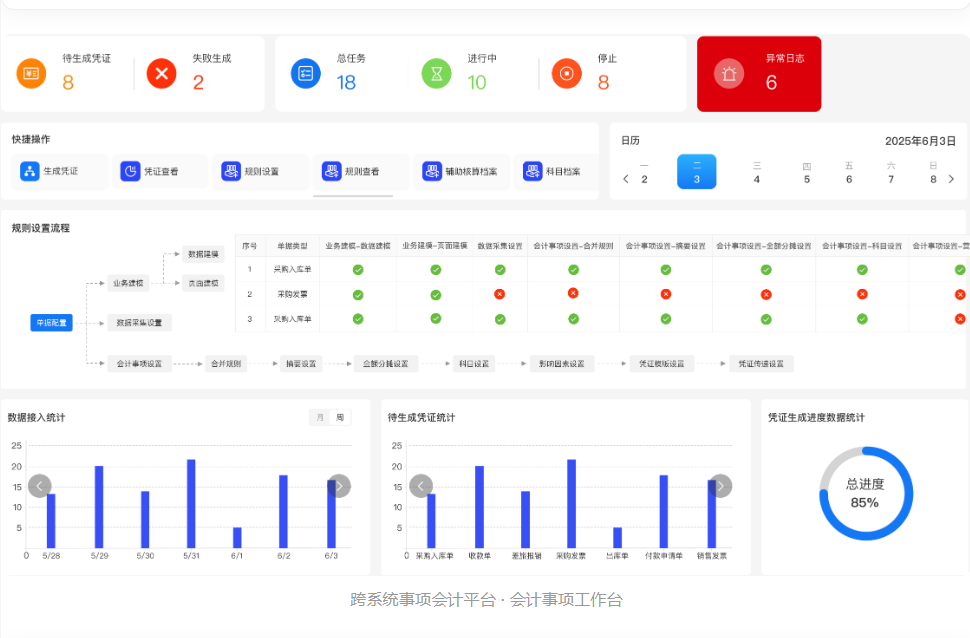This screenshot has width=970, height=638.
Task: Click the 单据类型 column header
Action: pos(292,246)
